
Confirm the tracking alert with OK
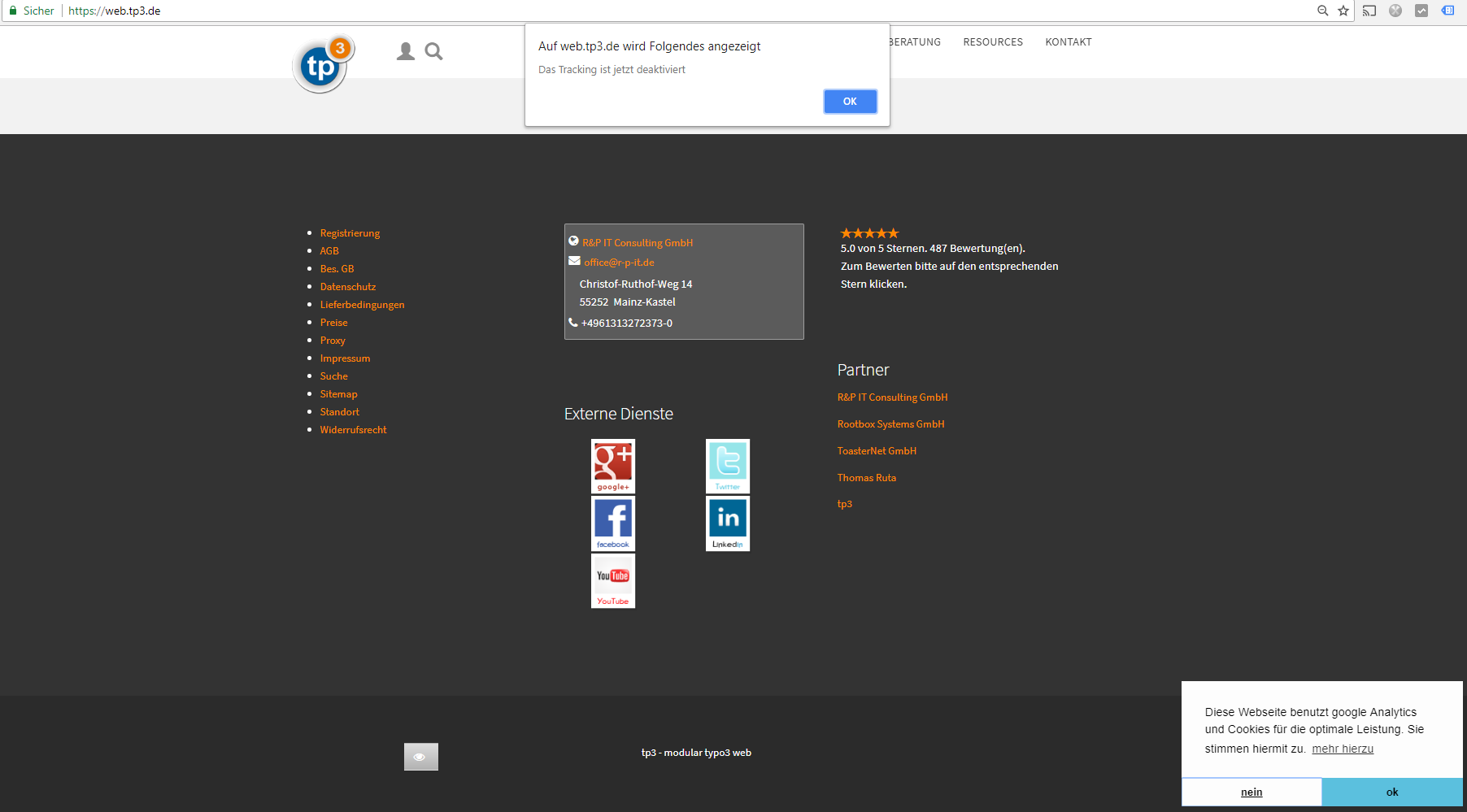(850, 102)
